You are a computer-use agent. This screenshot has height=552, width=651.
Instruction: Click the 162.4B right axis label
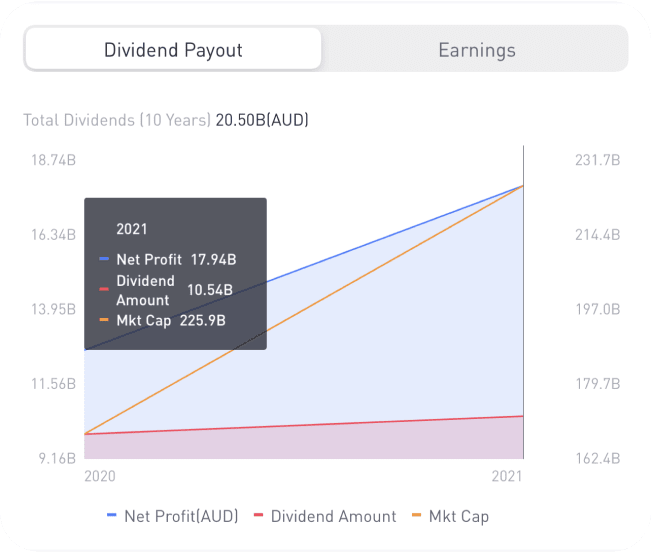tap(600, 458)
